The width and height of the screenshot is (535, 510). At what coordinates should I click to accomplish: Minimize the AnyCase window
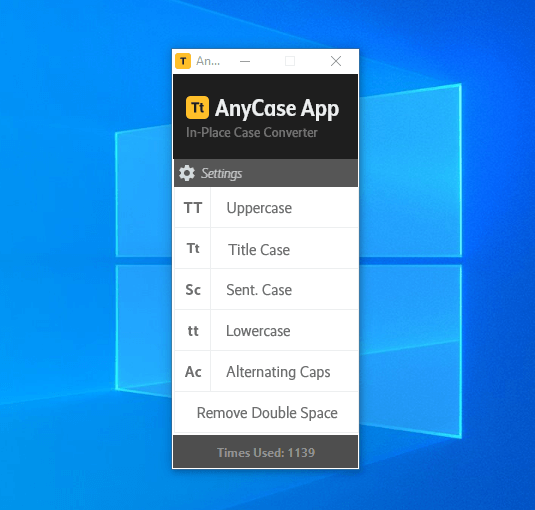[245, 61]
